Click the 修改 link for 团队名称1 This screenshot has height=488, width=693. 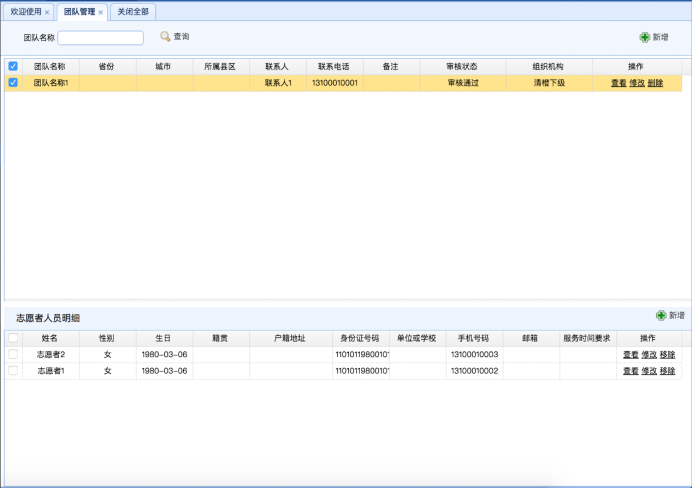[637, 83]
